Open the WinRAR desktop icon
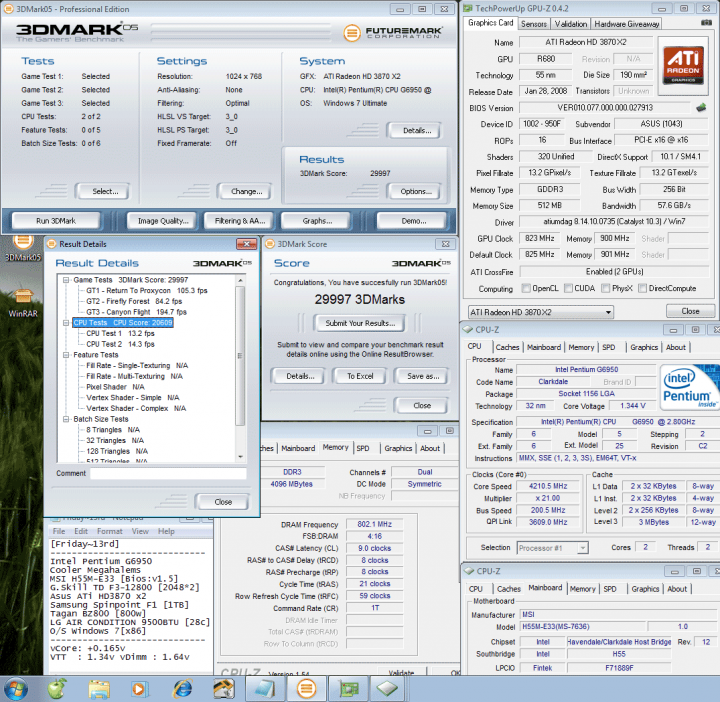Screen dimensions: 720x702 point(22,303)
